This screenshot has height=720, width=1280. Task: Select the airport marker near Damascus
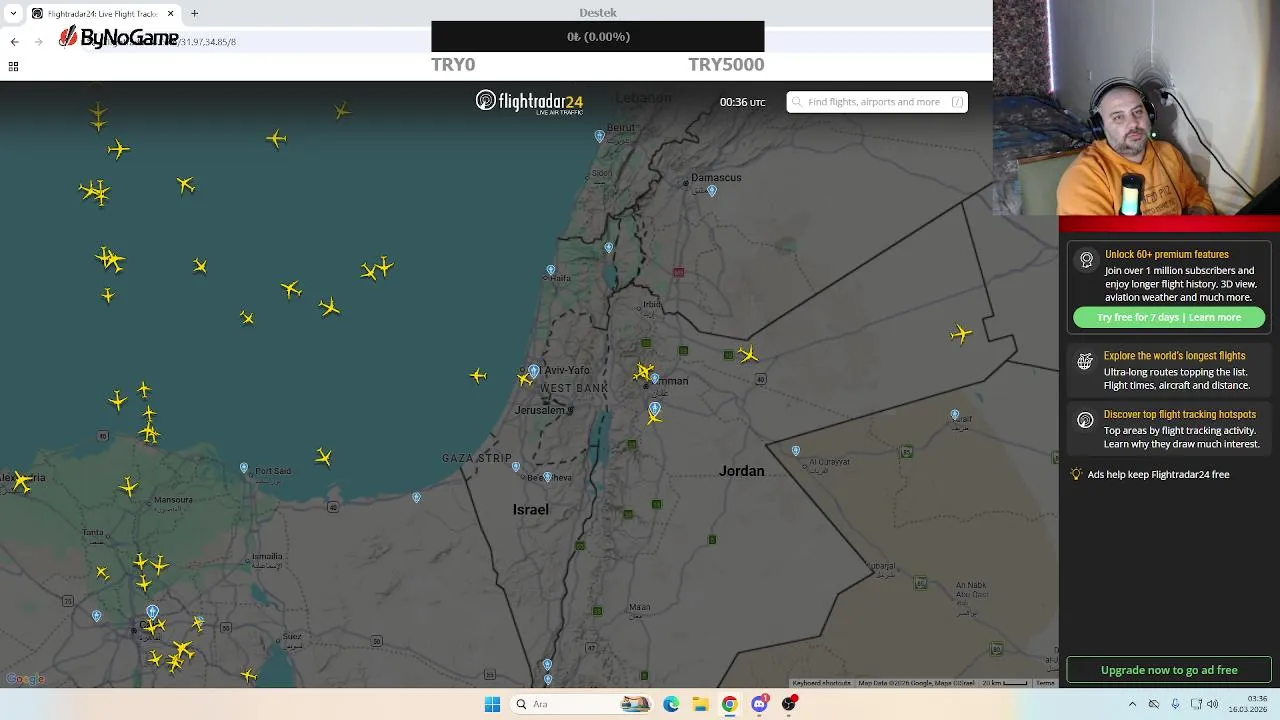point(712,190)
